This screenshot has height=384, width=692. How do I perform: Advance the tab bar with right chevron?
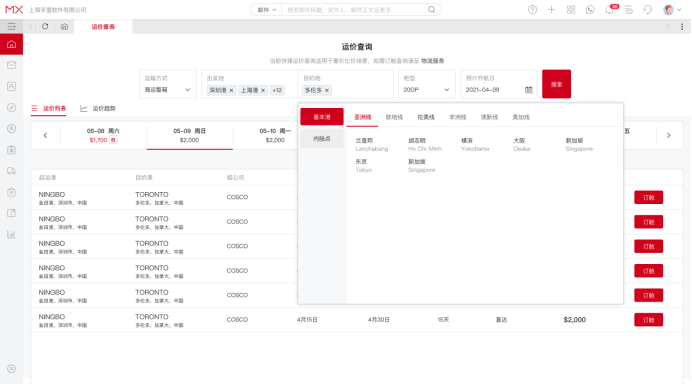(x=668, y=26)
